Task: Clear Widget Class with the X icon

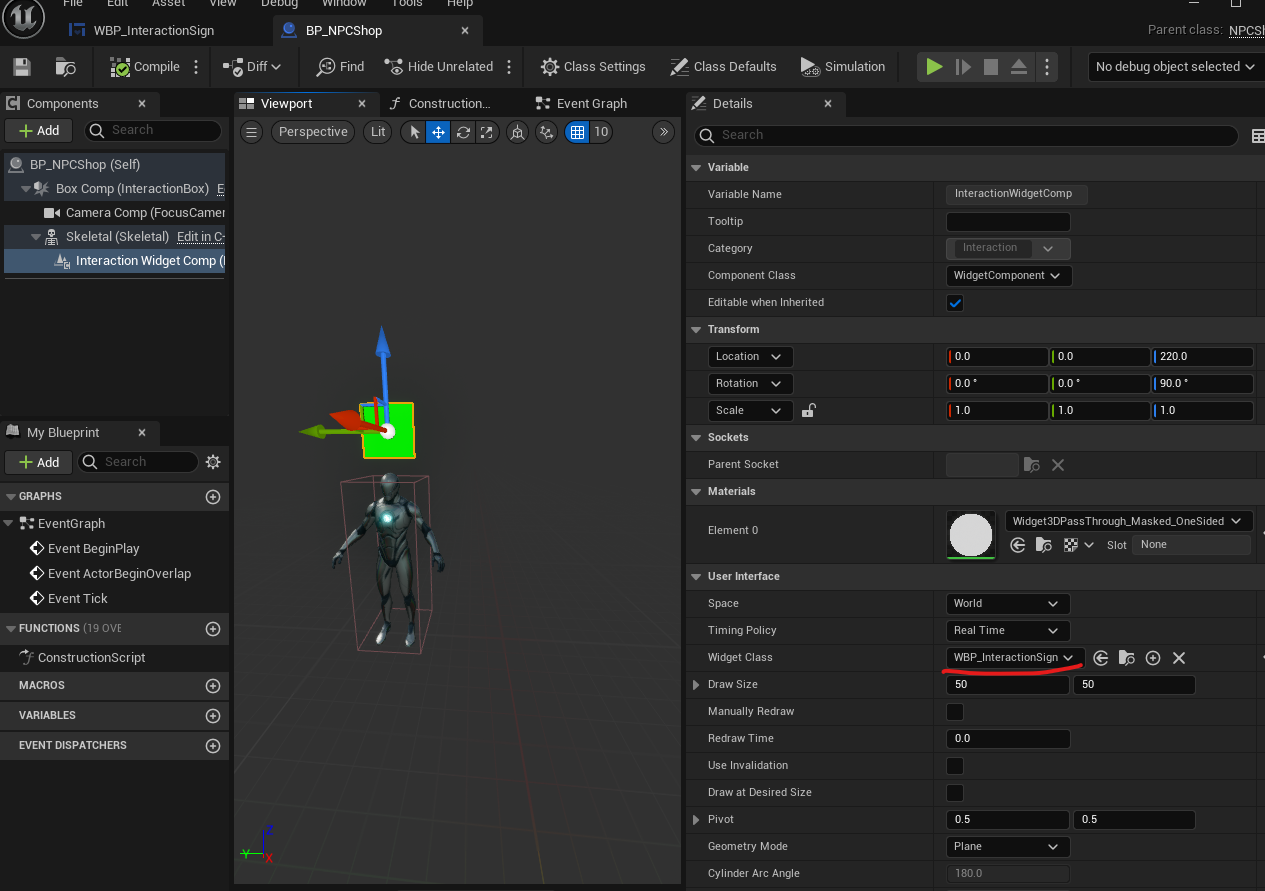Action: pyautogui.click(x=1179, y=658)
